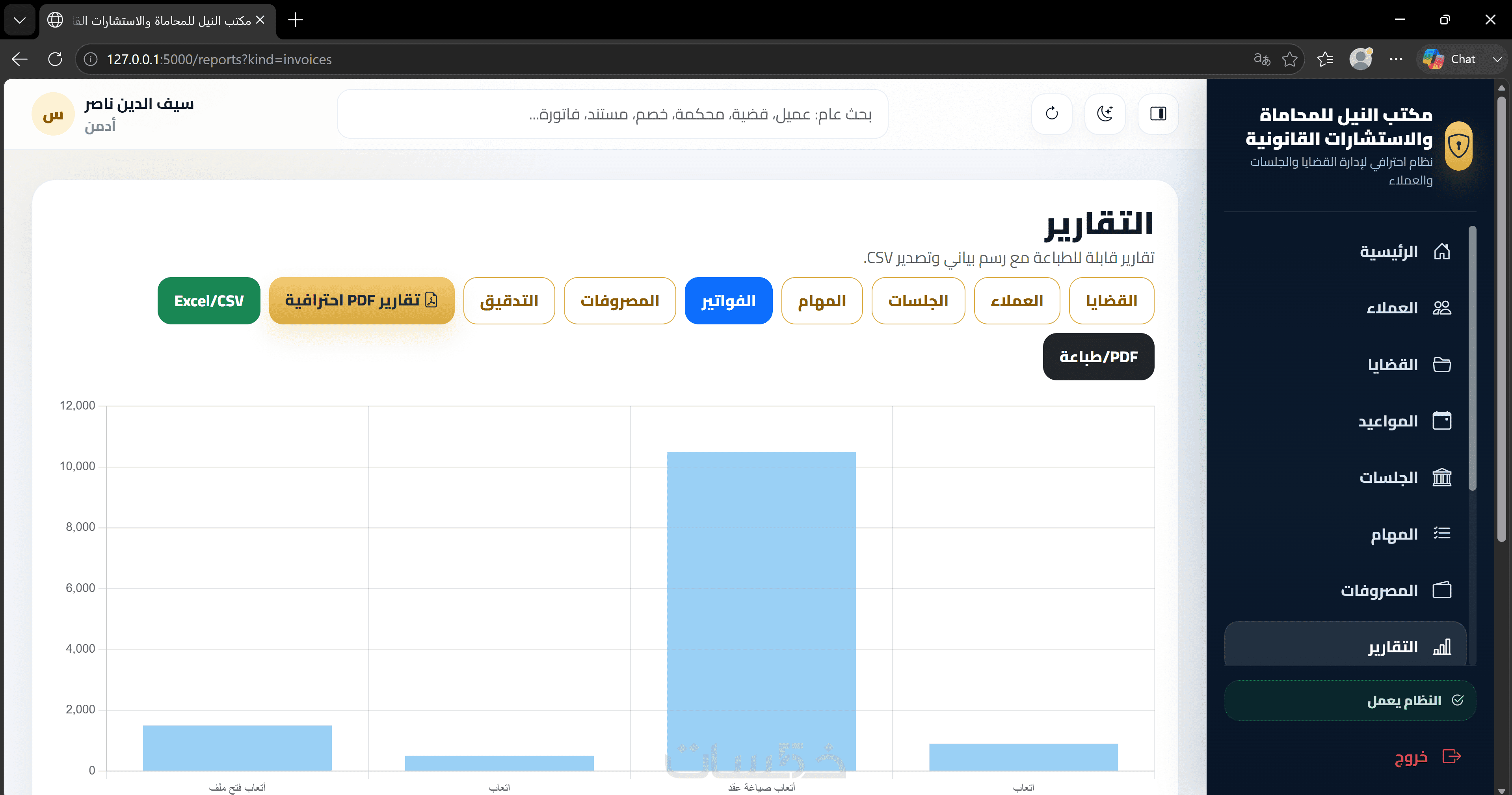Click the logout arrow icon beside خروج
Viewport: 1512px width, 795px height.
[1452, 756]
